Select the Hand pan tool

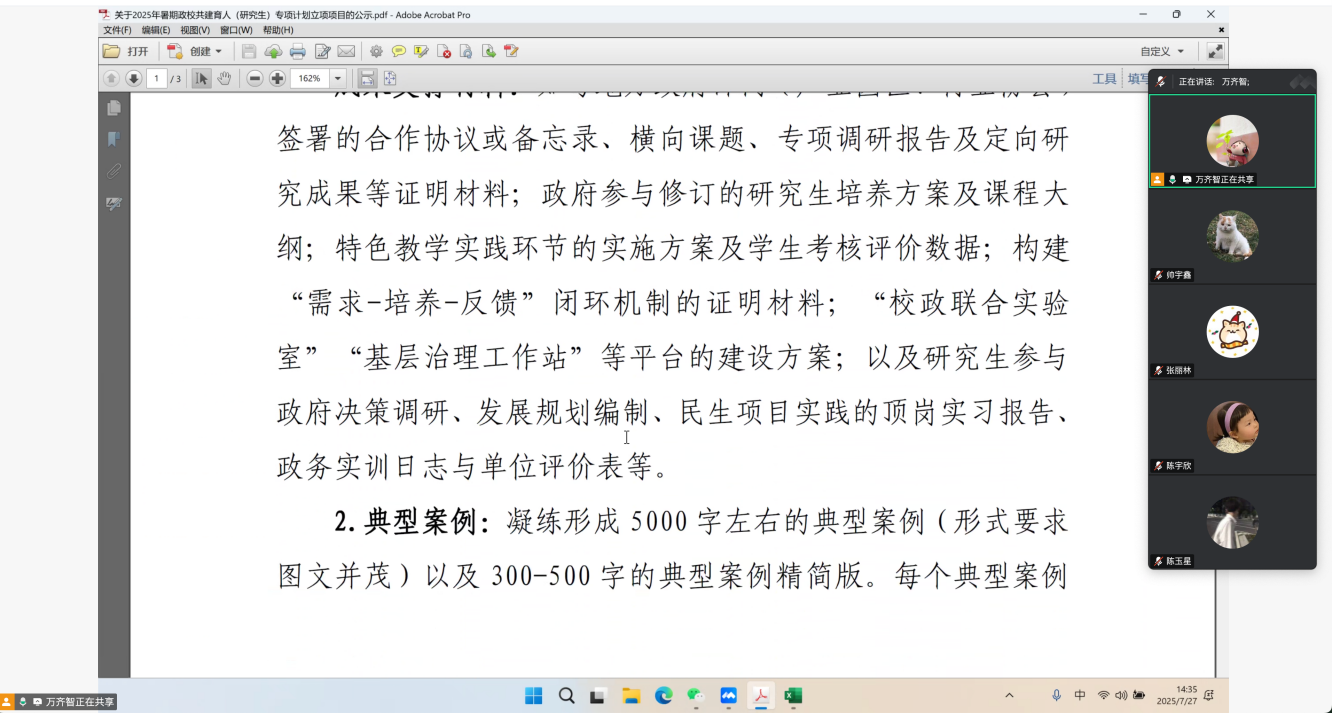[224, 78]
